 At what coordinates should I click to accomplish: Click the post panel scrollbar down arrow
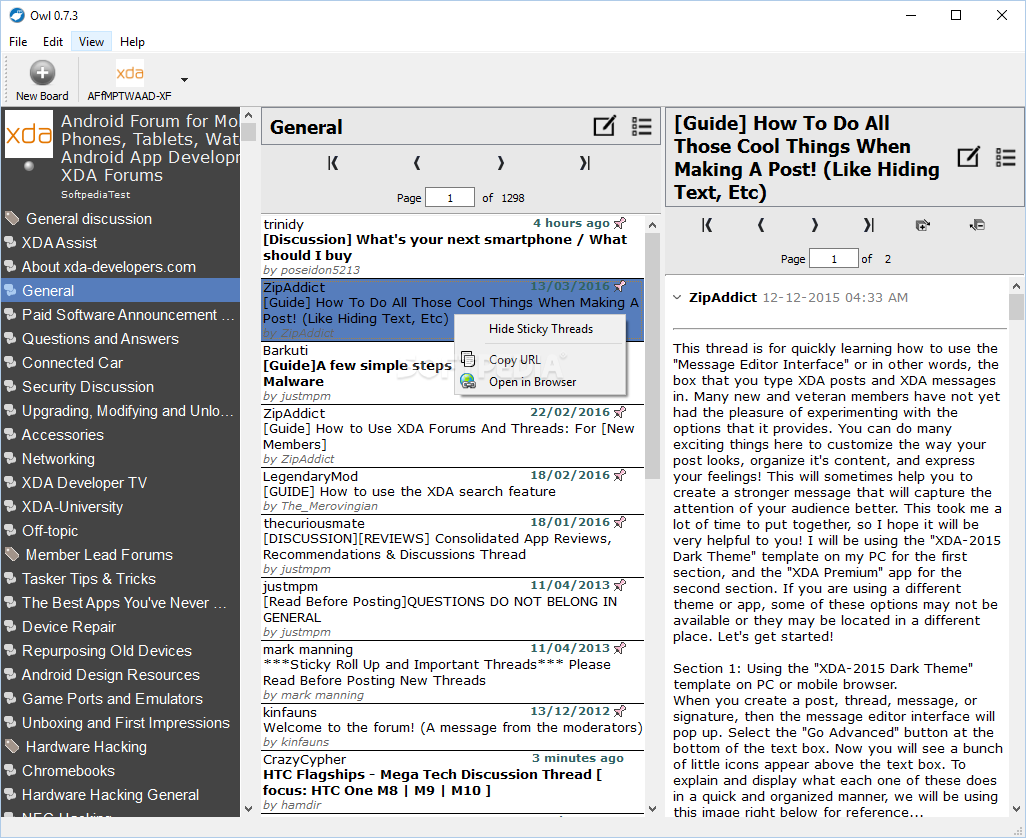pyautogui.click(x=1016, y=809)
